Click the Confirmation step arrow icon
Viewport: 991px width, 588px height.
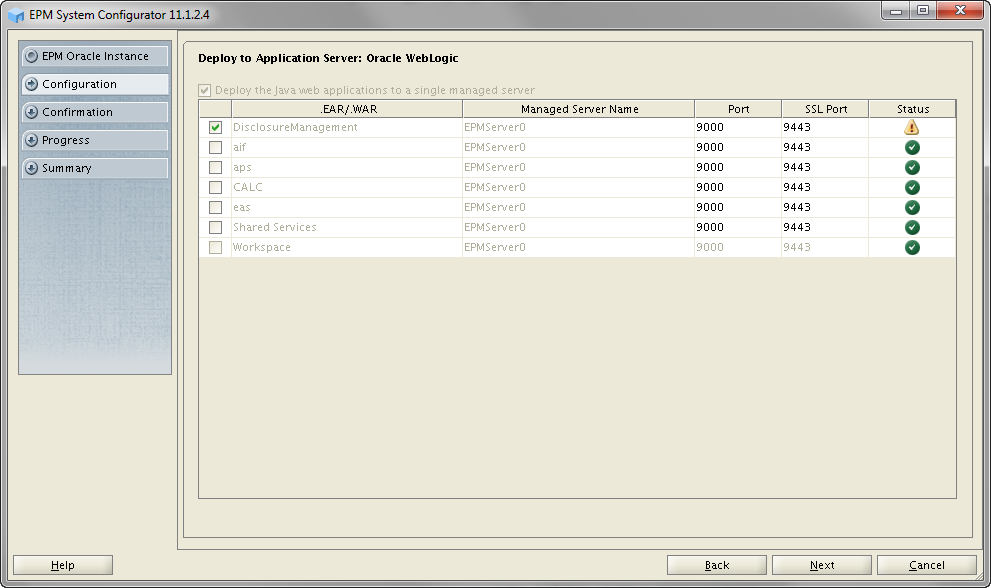[31, 112]
